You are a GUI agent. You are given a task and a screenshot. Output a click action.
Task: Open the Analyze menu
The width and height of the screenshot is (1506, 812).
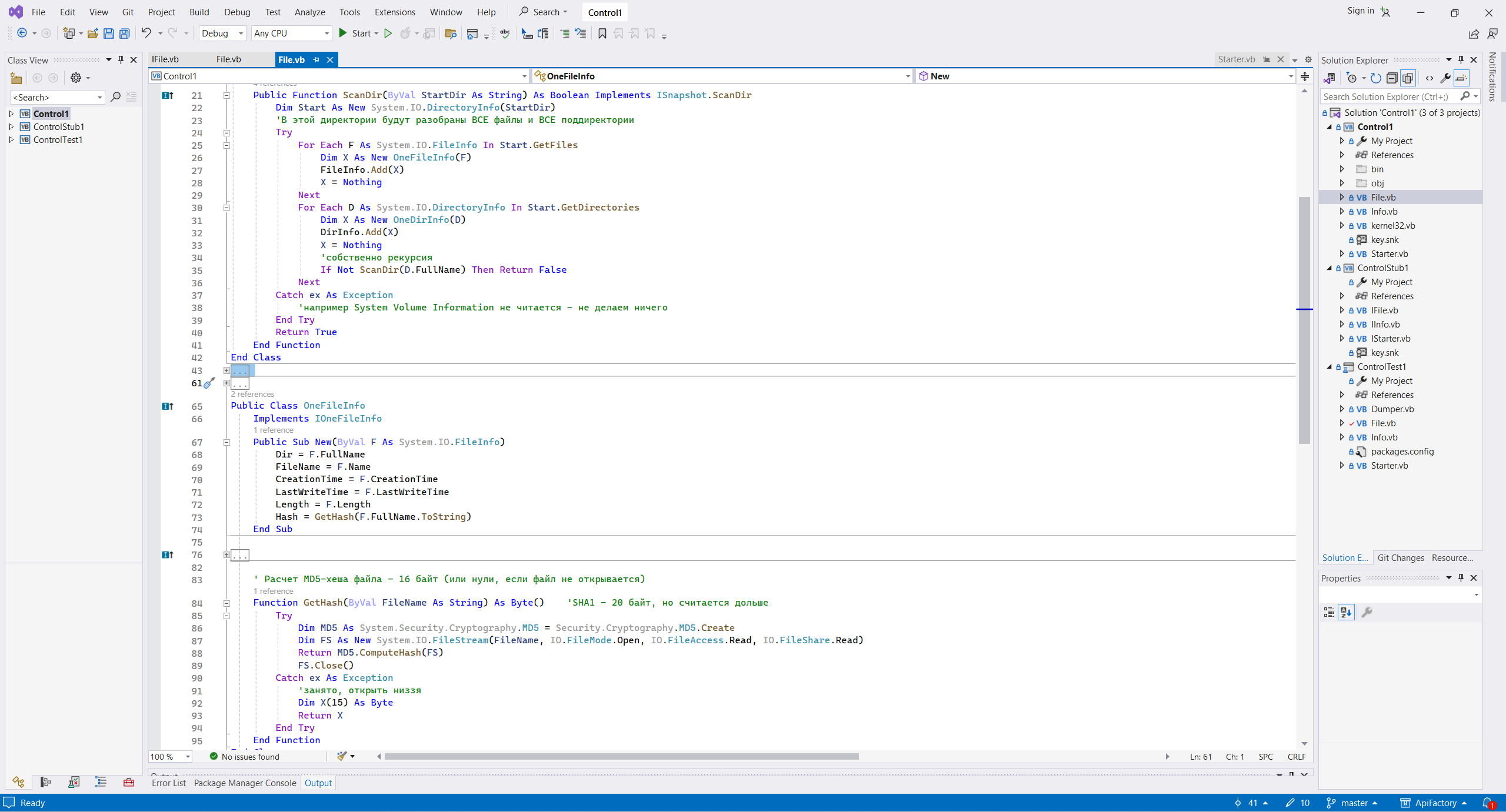309,12
